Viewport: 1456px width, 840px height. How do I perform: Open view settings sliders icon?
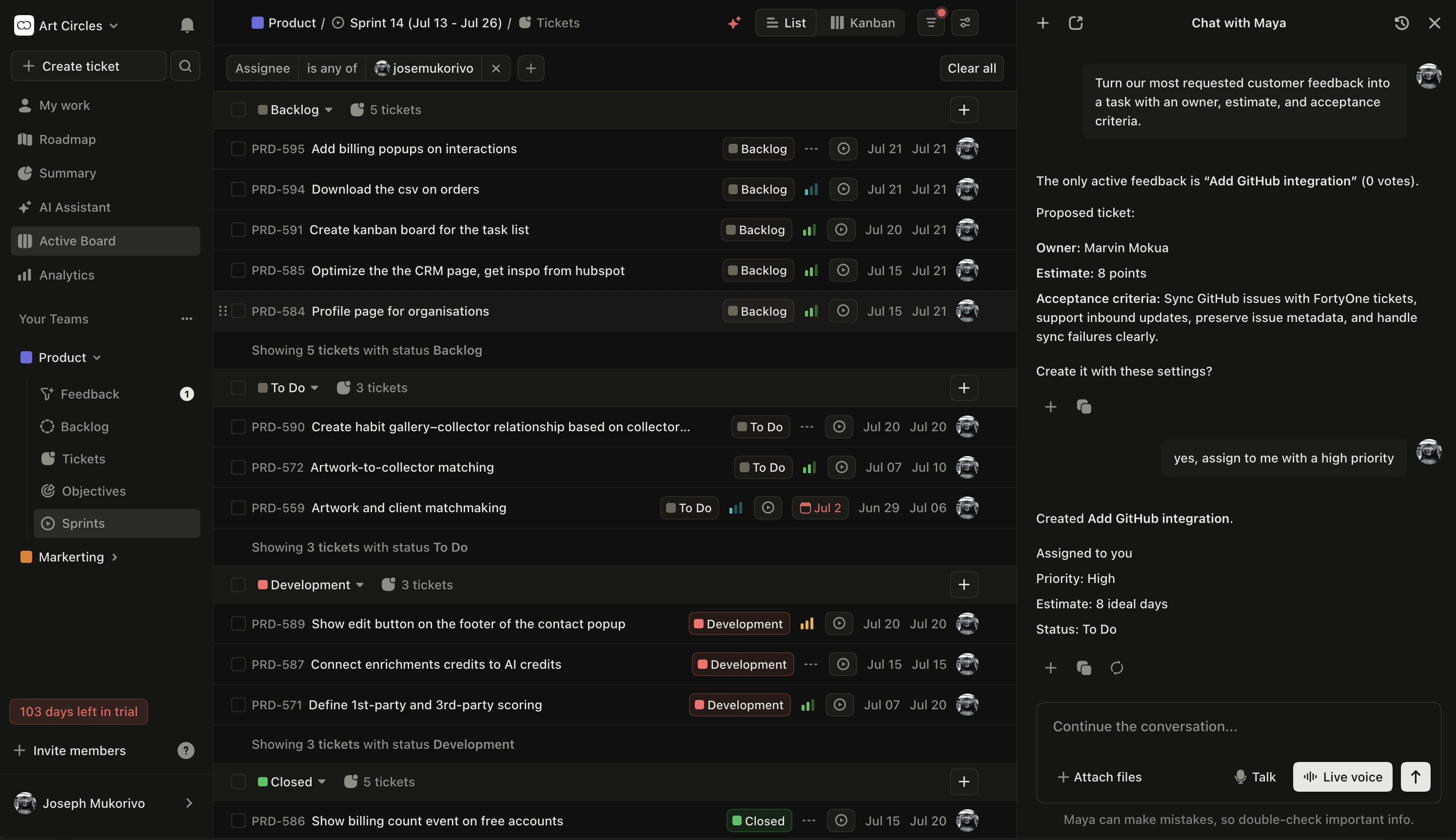point(964,23)
